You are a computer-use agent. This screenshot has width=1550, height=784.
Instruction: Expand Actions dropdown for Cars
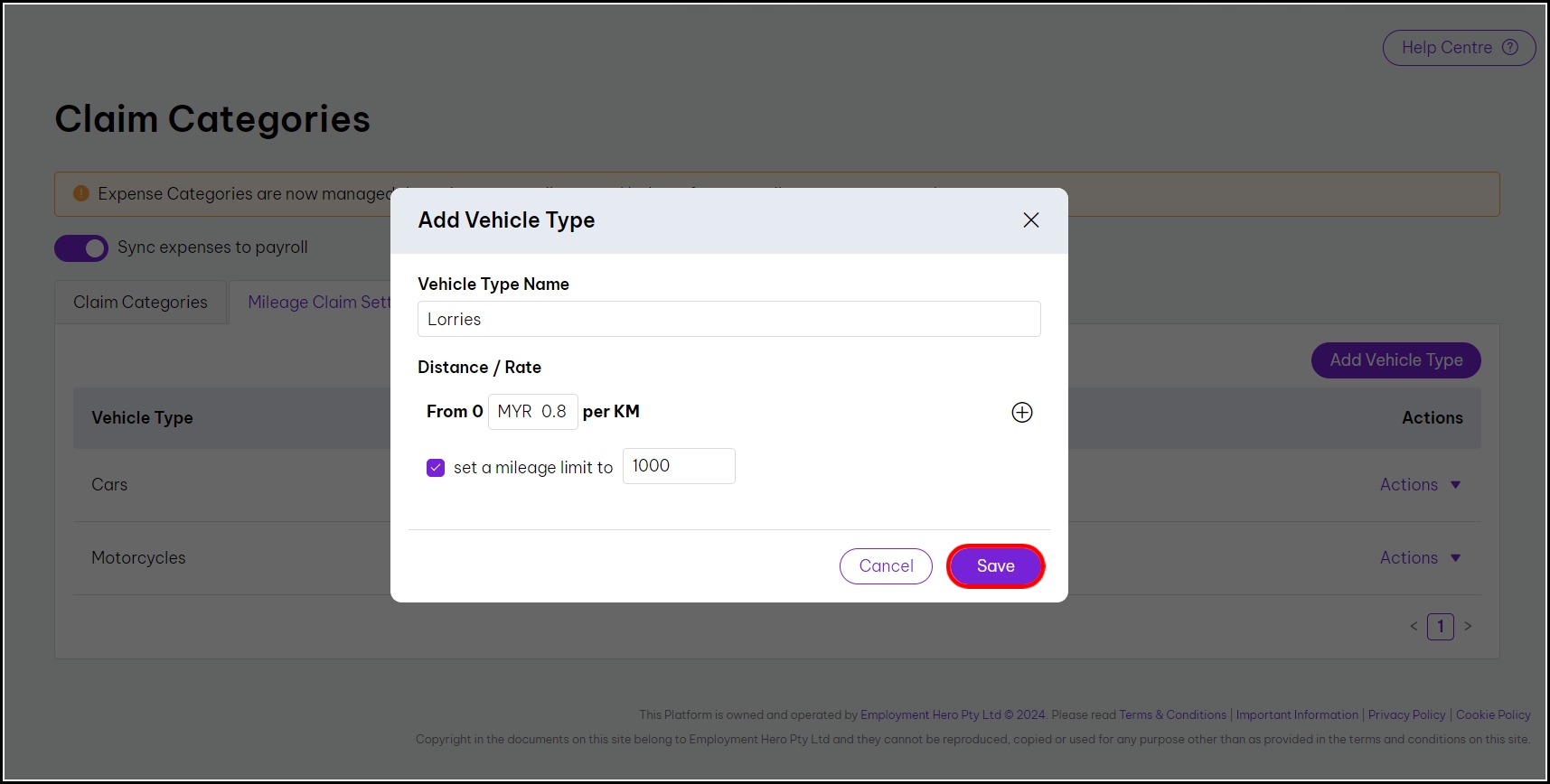click(x=1420, y=485)
